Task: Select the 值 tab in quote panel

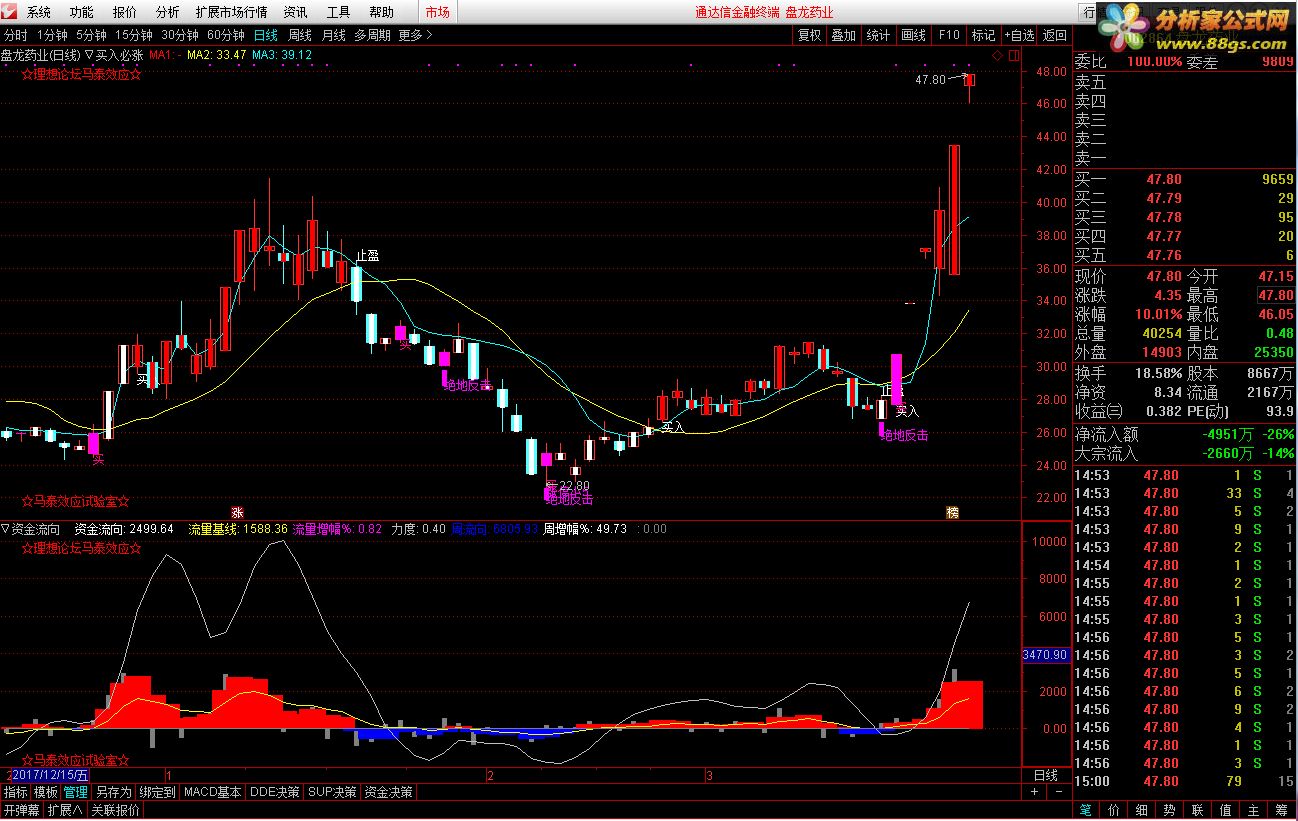Action: [x=1226, y=810]
